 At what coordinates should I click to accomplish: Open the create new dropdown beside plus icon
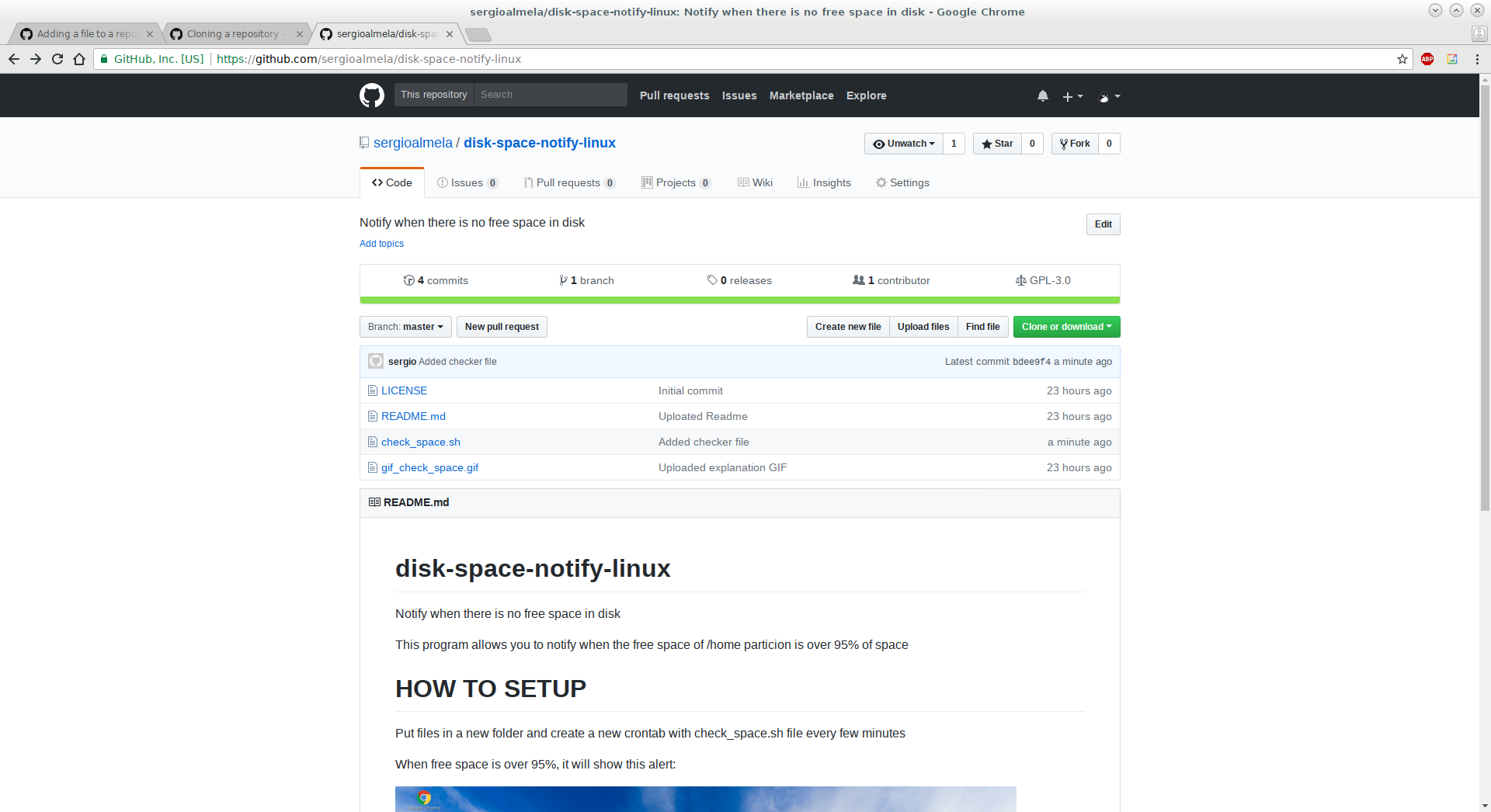click(x=1071, y=96)
